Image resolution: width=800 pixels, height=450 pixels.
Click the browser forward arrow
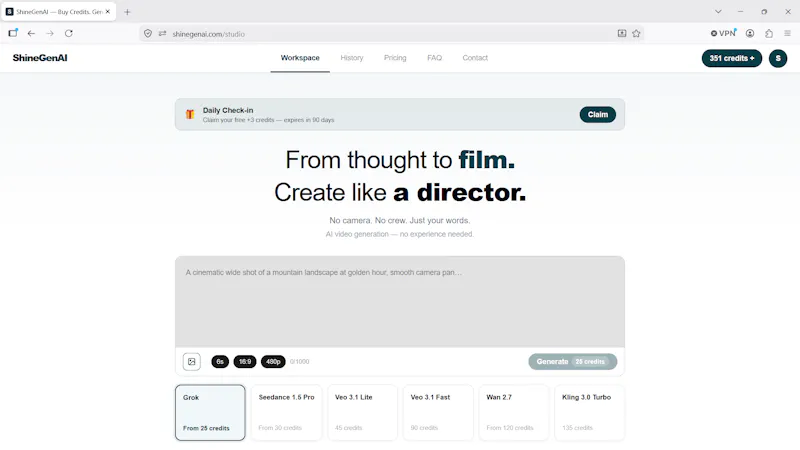tap(50, 34)
